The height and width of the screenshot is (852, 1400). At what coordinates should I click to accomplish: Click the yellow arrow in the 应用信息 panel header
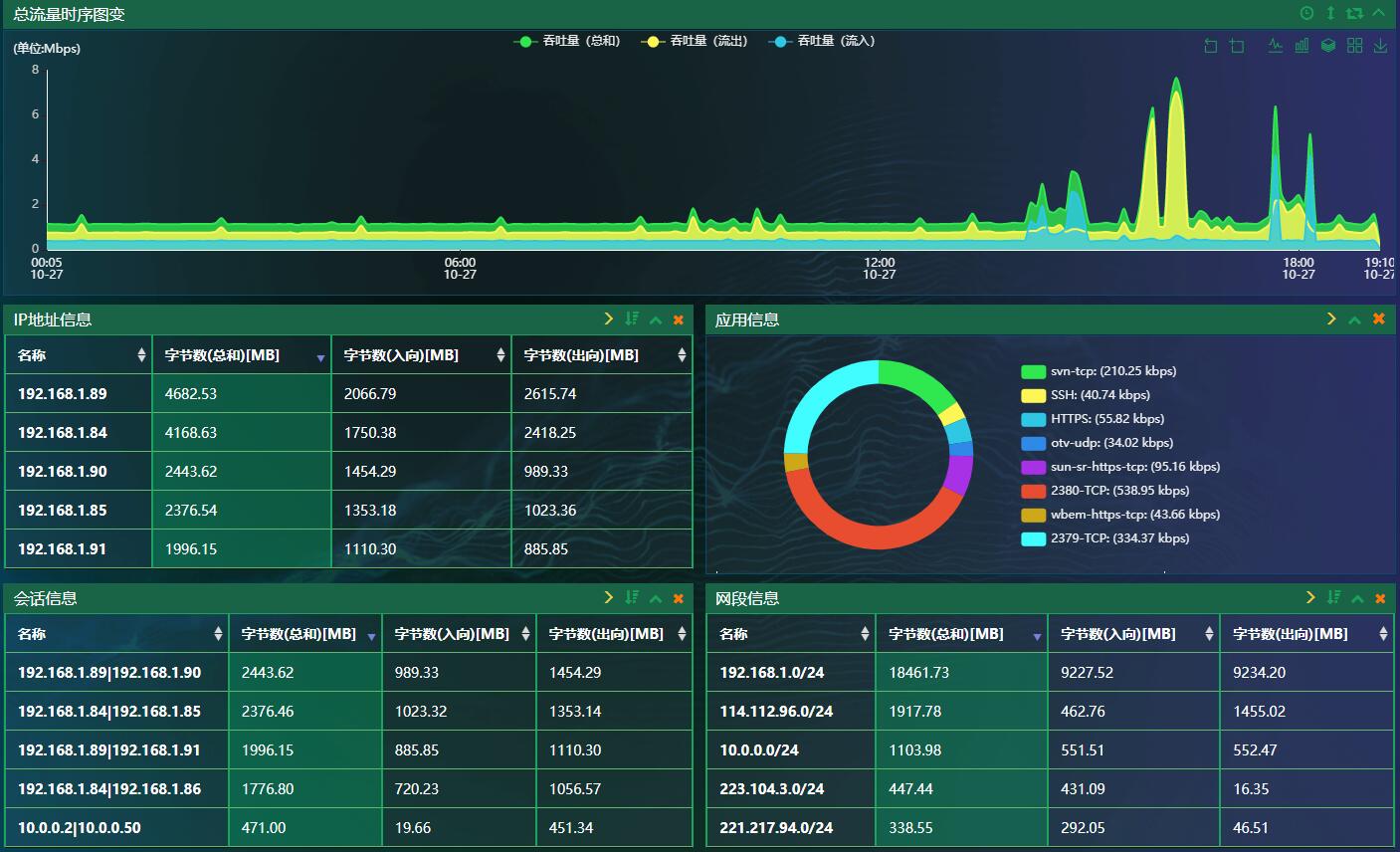[x=1331, y=319]
